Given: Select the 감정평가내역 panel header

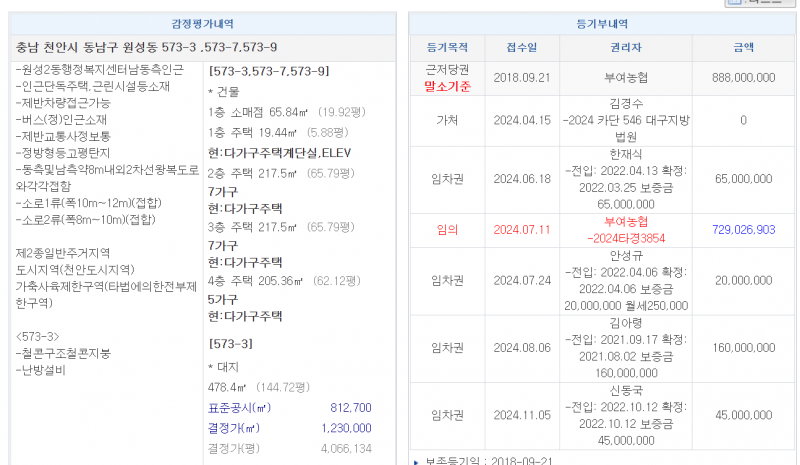Looking at the screenshot, I should tap(203, 23).
